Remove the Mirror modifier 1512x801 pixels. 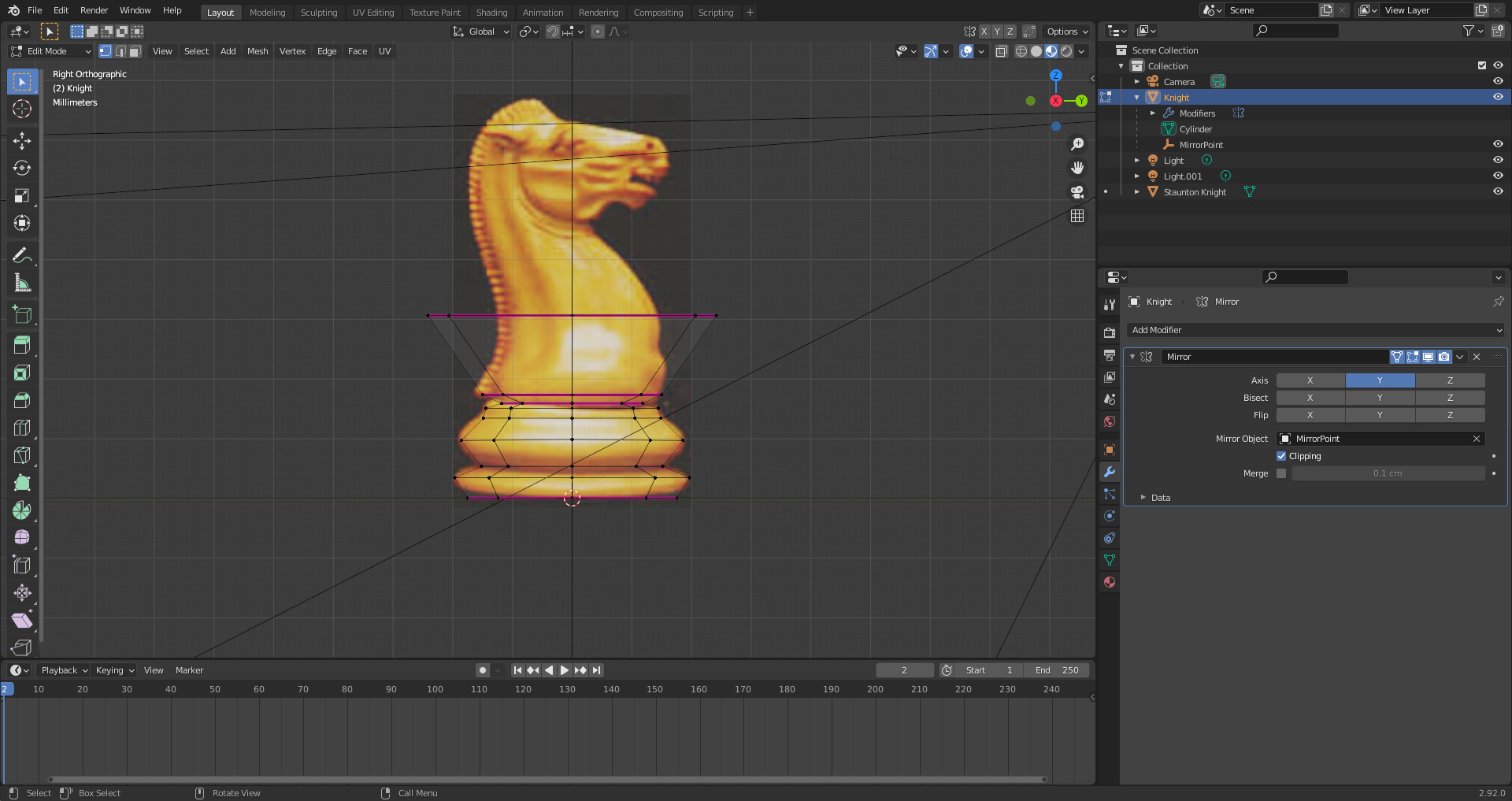coord(1477,357)
